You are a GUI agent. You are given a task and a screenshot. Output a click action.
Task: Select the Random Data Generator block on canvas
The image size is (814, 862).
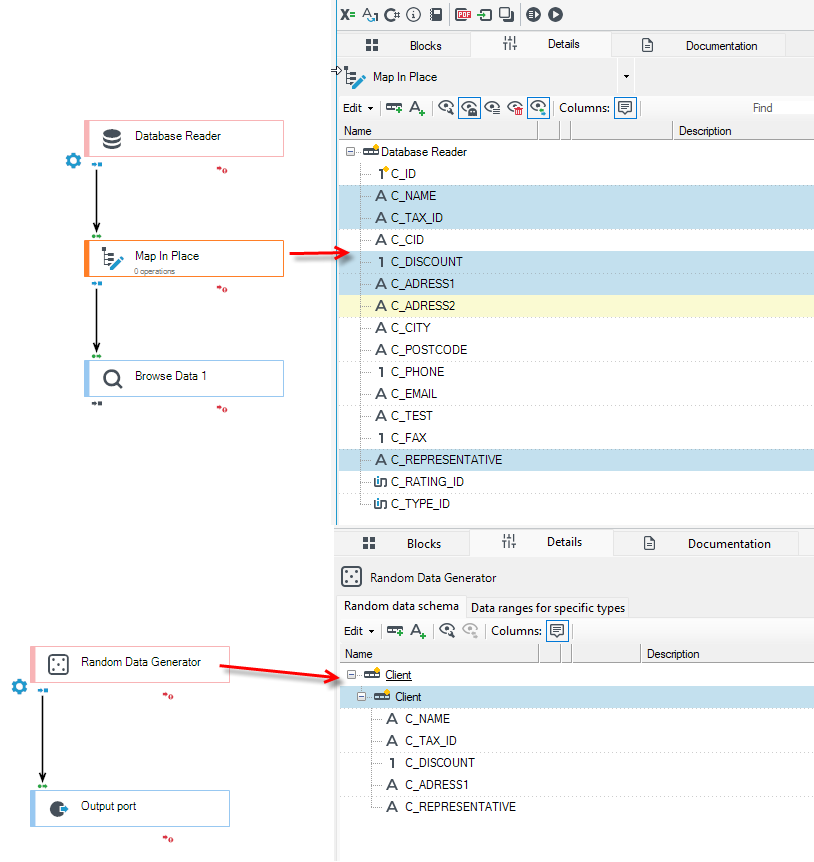click(x=130, y=664)
